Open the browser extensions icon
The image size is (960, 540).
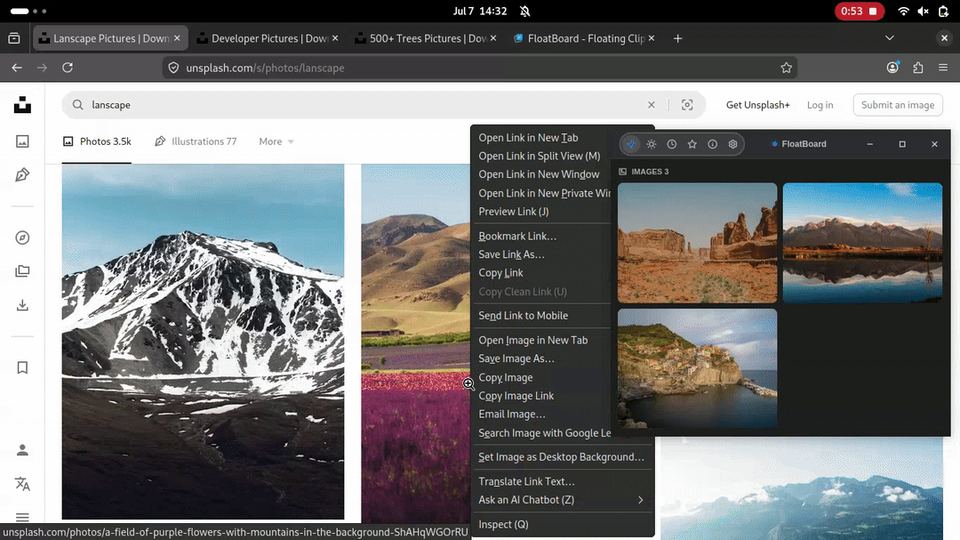(x=918, y=68)
